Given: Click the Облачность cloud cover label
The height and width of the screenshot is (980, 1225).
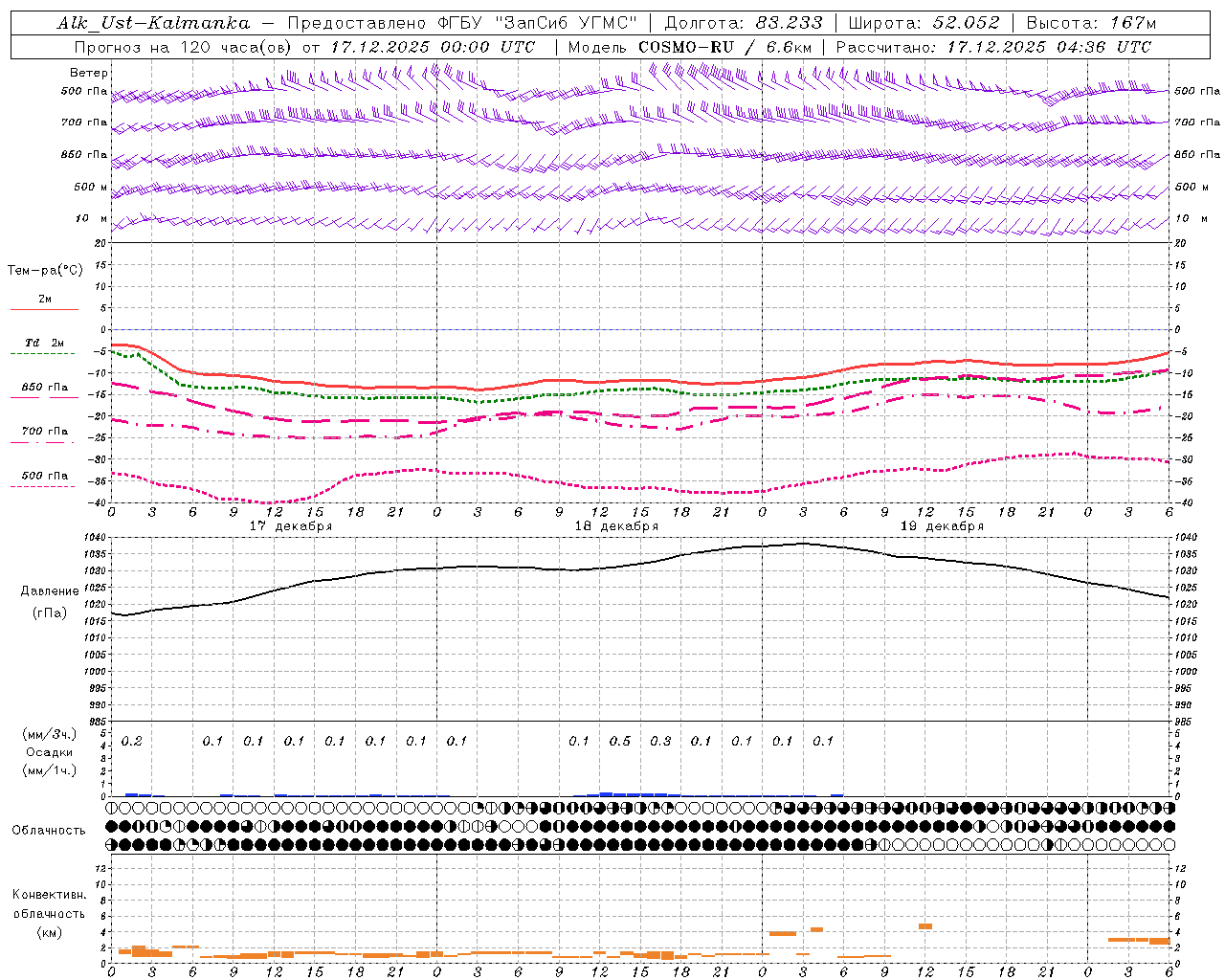Looking at the screenshot, I should (x=49, y=830).
